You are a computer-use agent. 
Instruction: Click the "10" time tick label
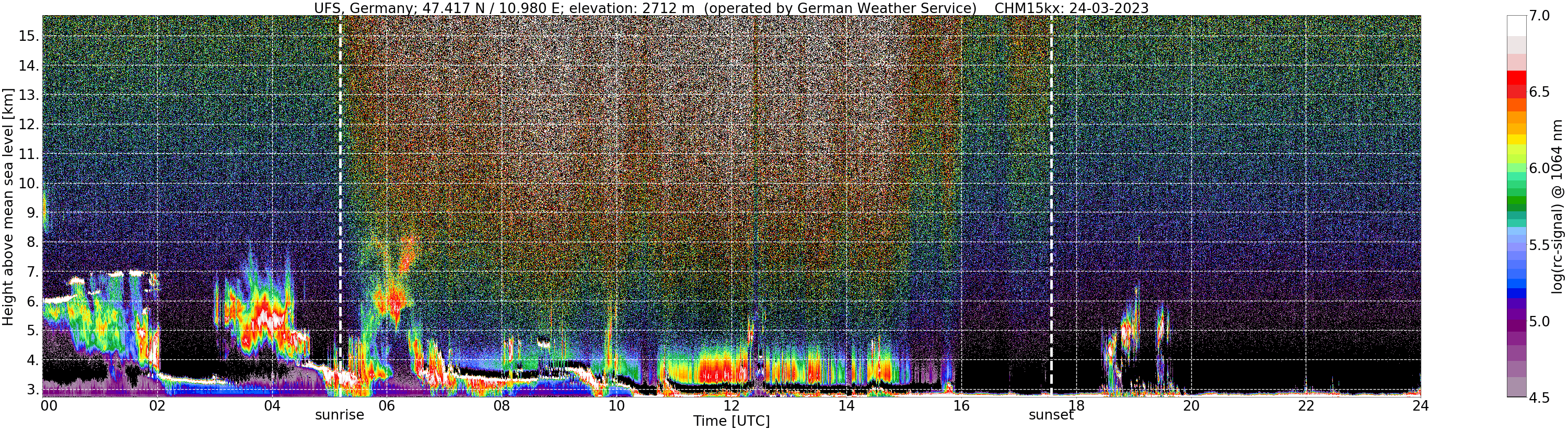pos(617,405)
